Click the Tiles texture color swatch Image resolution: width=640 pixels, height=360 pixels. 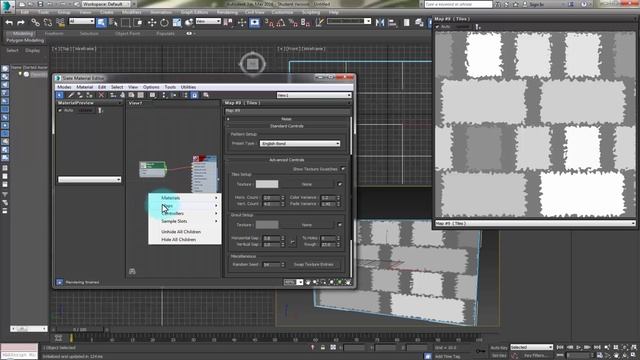pos(267,184)
